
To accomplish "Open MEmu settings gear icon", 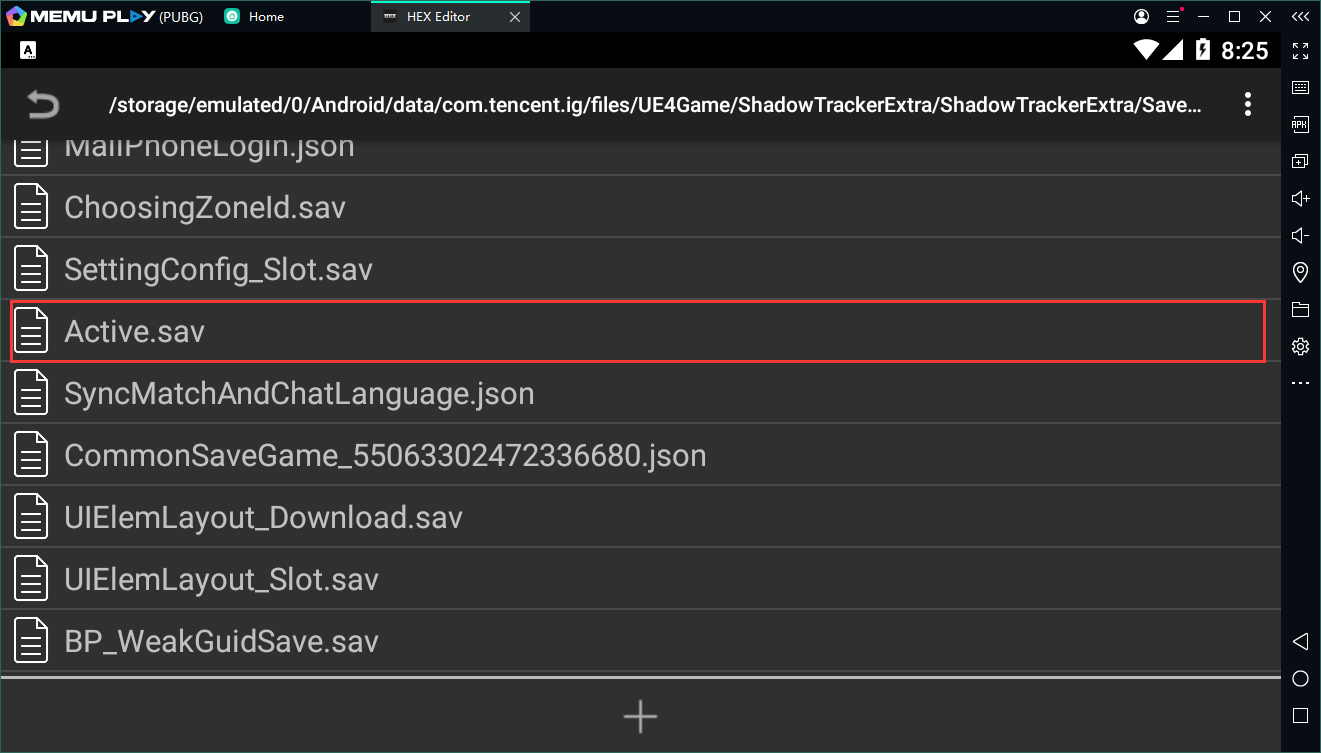I will [x=1300, y=347].
